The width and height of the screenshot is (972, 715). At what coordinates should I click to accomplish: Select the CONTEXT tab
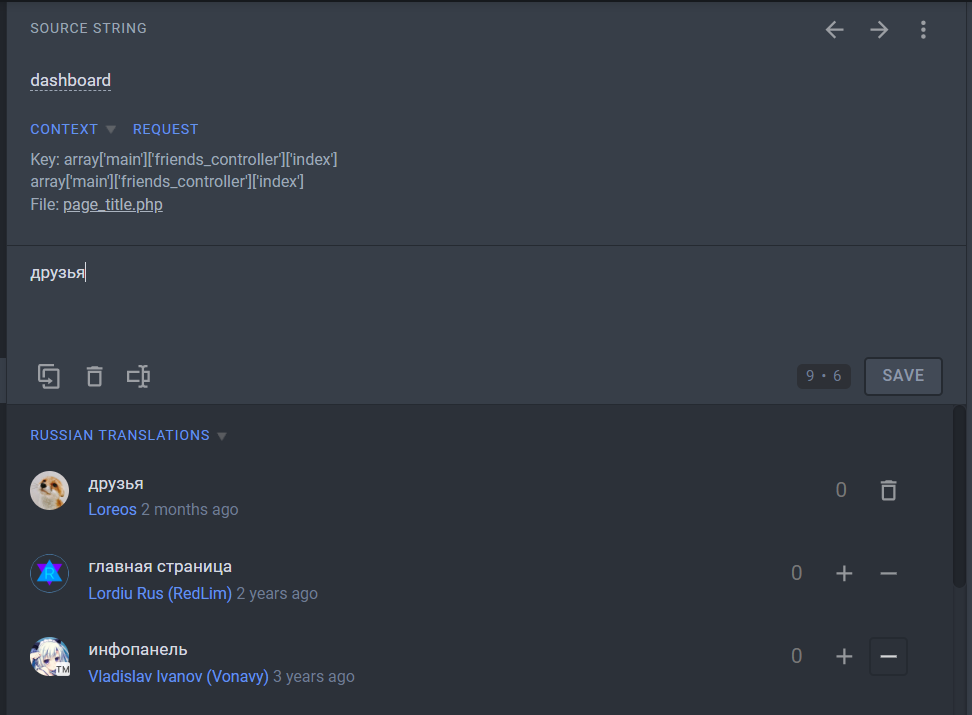(x=64, y=128)
